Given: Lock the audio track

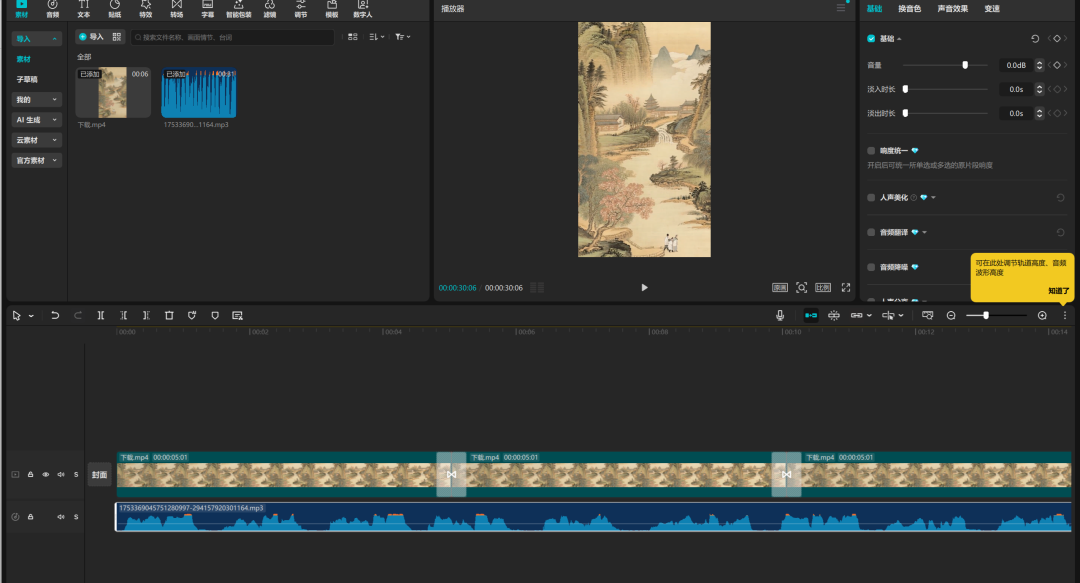Looking at the screenshot, I should (x=30, y=517).
